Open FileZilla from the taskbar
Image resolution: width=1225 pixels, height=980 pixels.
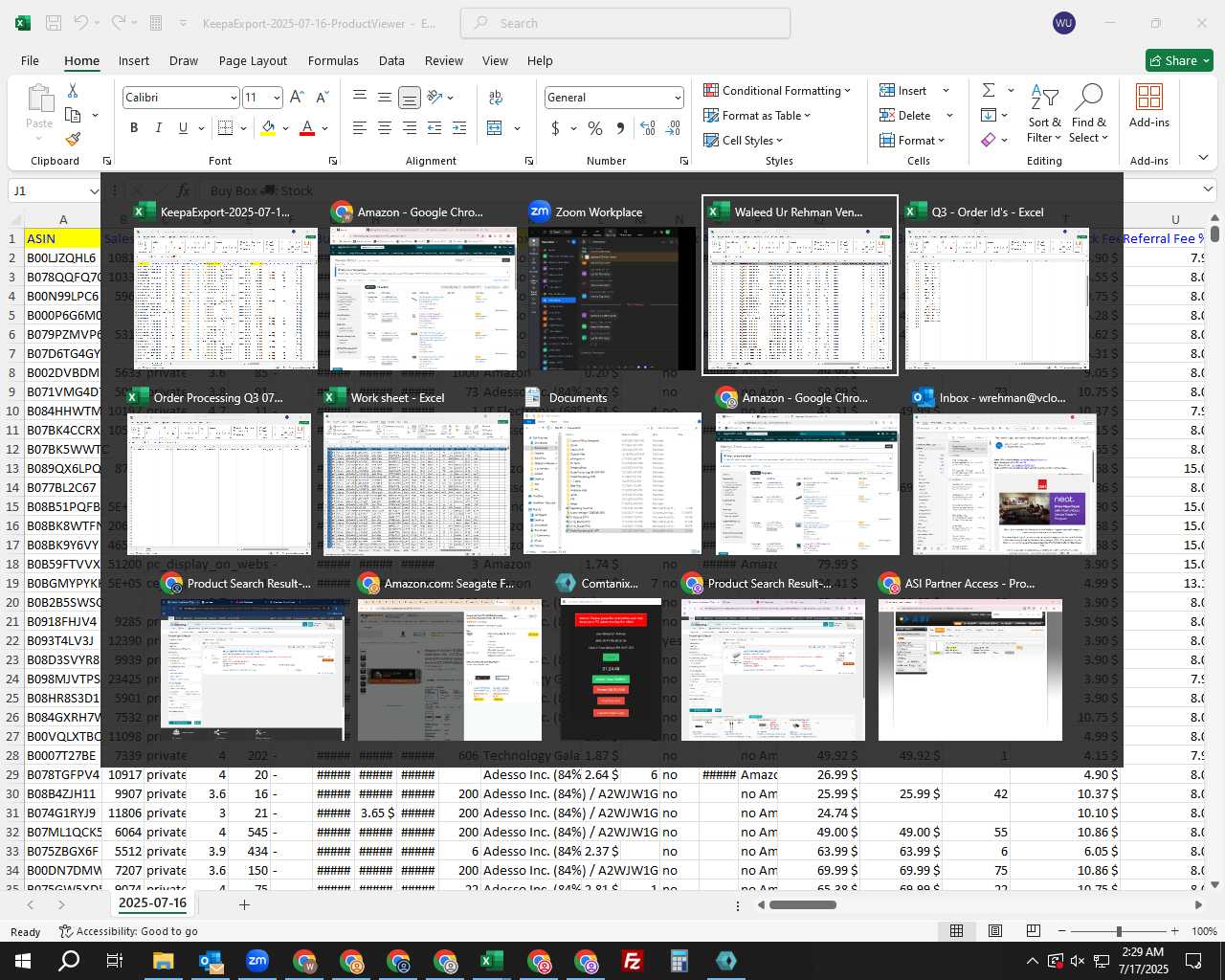click(x=632, y=961)
